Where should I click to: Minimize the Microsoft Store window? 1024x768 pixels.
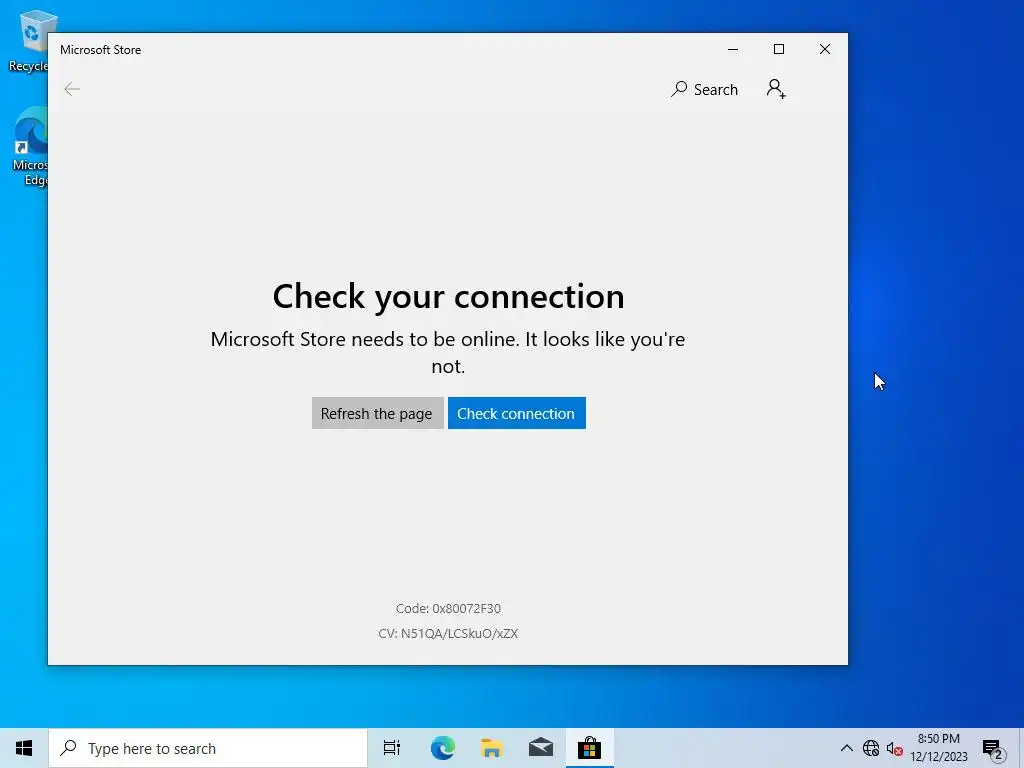point(733,50)
